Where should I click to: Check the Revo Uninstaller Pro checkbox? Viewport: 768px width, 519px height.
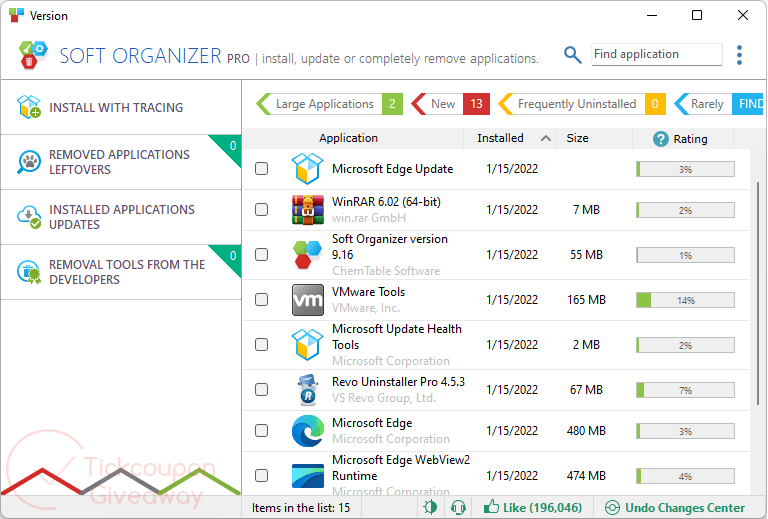[x=262, y=390]
